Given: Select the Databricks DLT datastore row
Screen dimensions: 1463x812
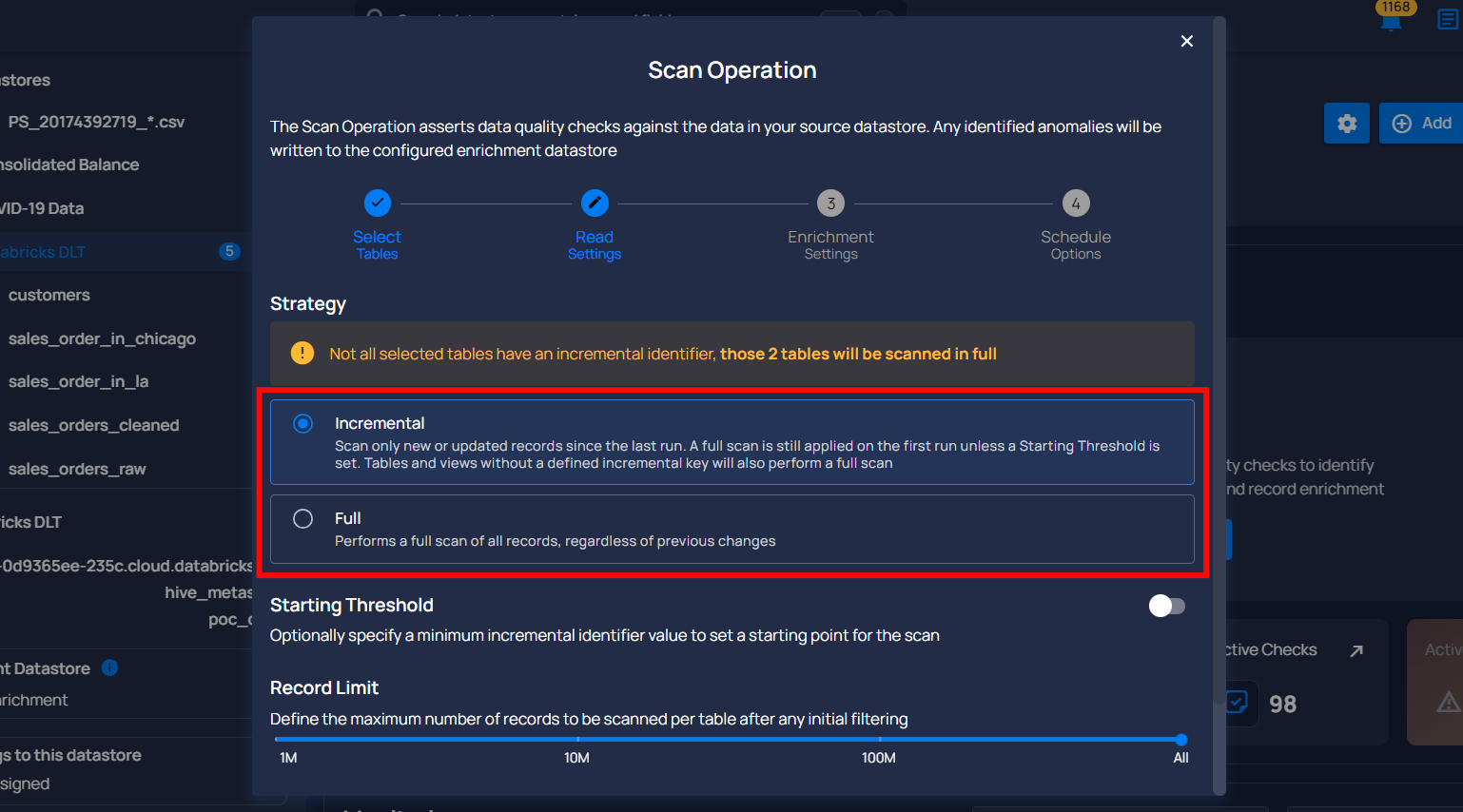Looking at the screenshot, I should pos(126,252).
